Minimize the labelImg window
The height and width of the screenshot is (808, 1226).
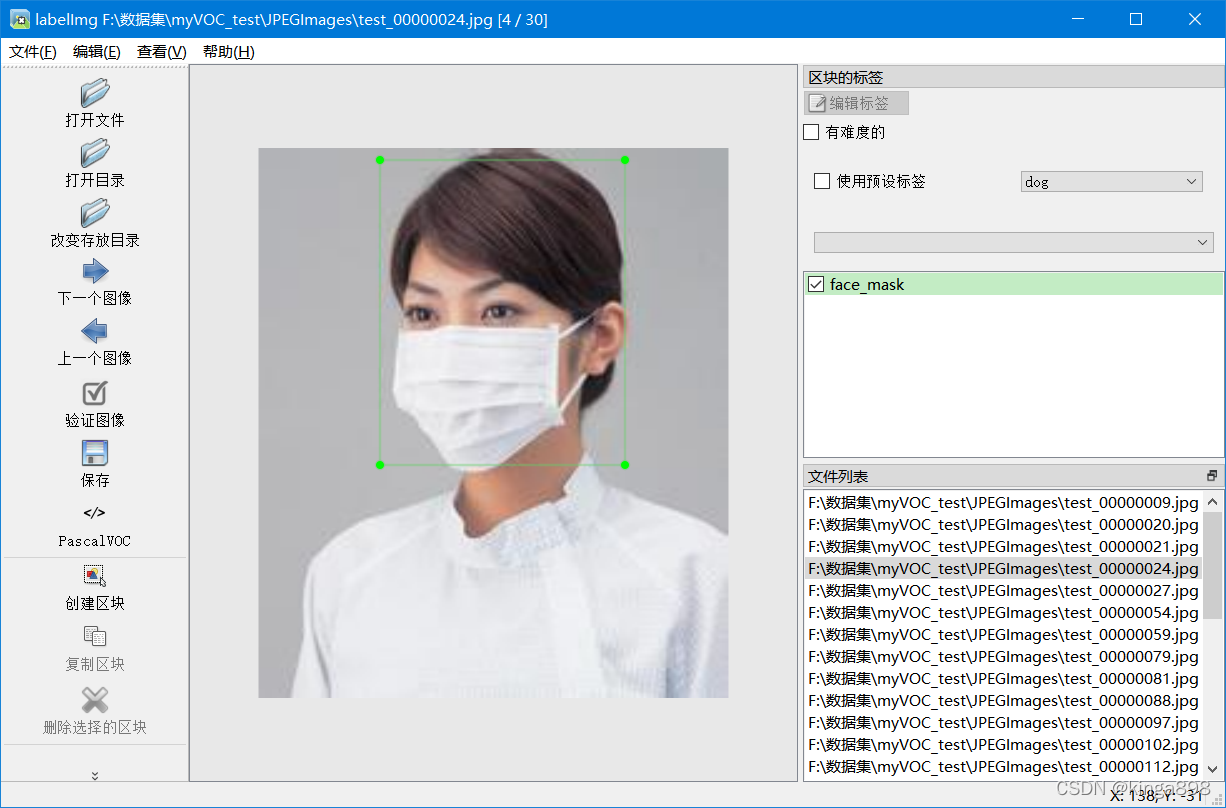1077,19
